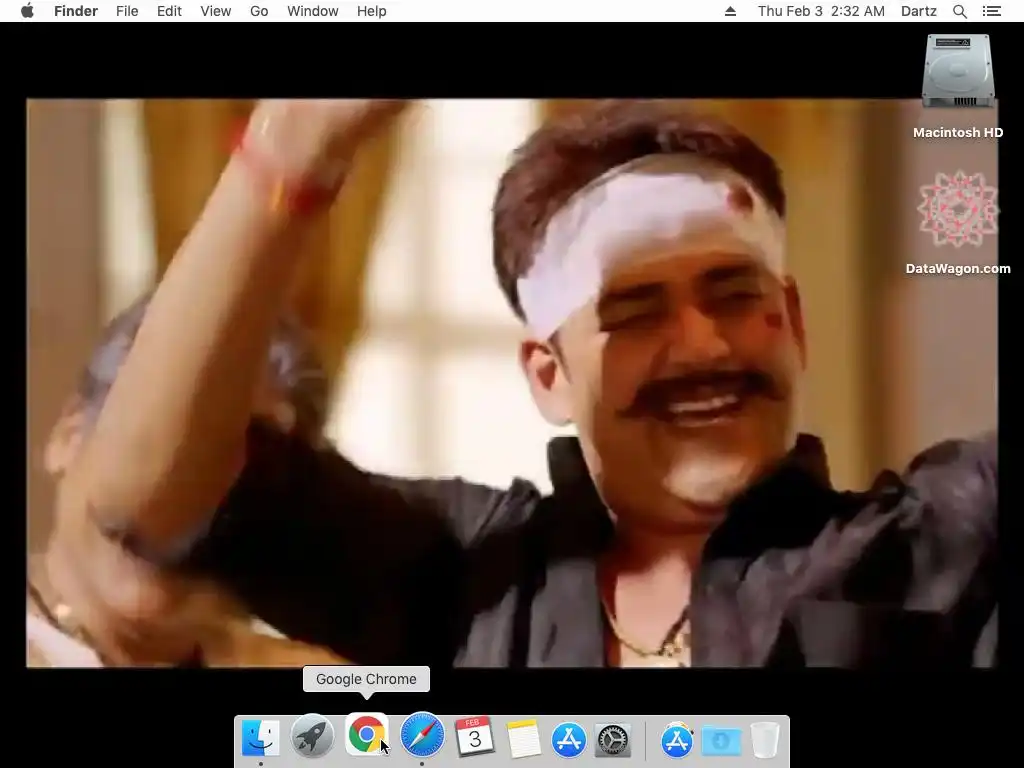Open the Go menu

pyautogui.click(x=259, y=11)
